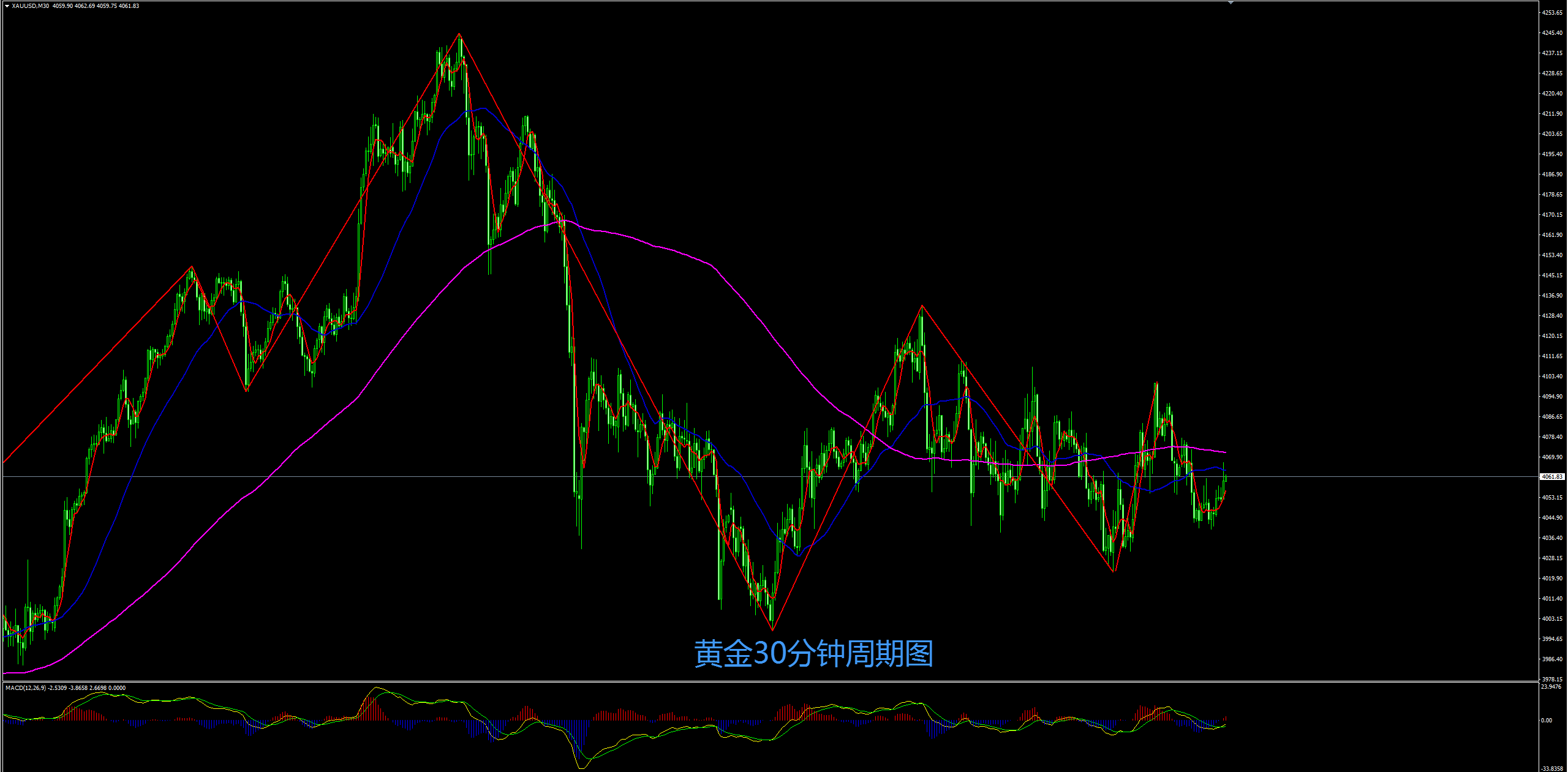Click the 4170.15 price scale label
The width and height of the screenshot is (1568, 772).
1552,215
